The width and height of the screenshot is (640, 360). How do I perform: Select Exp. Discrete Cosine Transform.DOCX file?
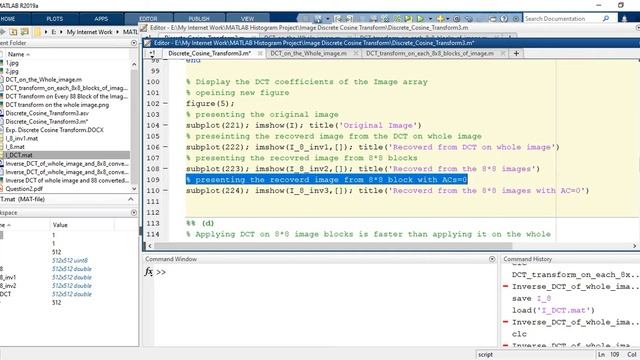click(x=55, y=130)
